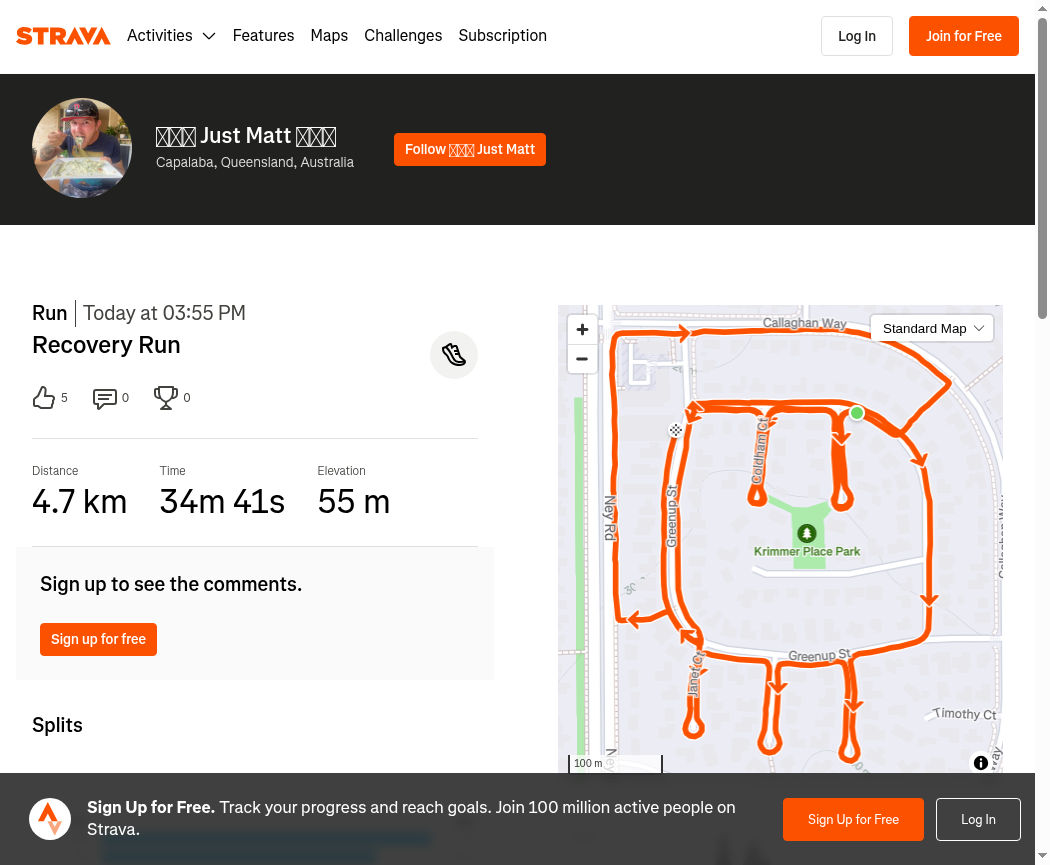This screenshot has width=1050, height=865.
Task: Click Follow Just Matt button
Action: pyautogui.click(x=469, y=149)
